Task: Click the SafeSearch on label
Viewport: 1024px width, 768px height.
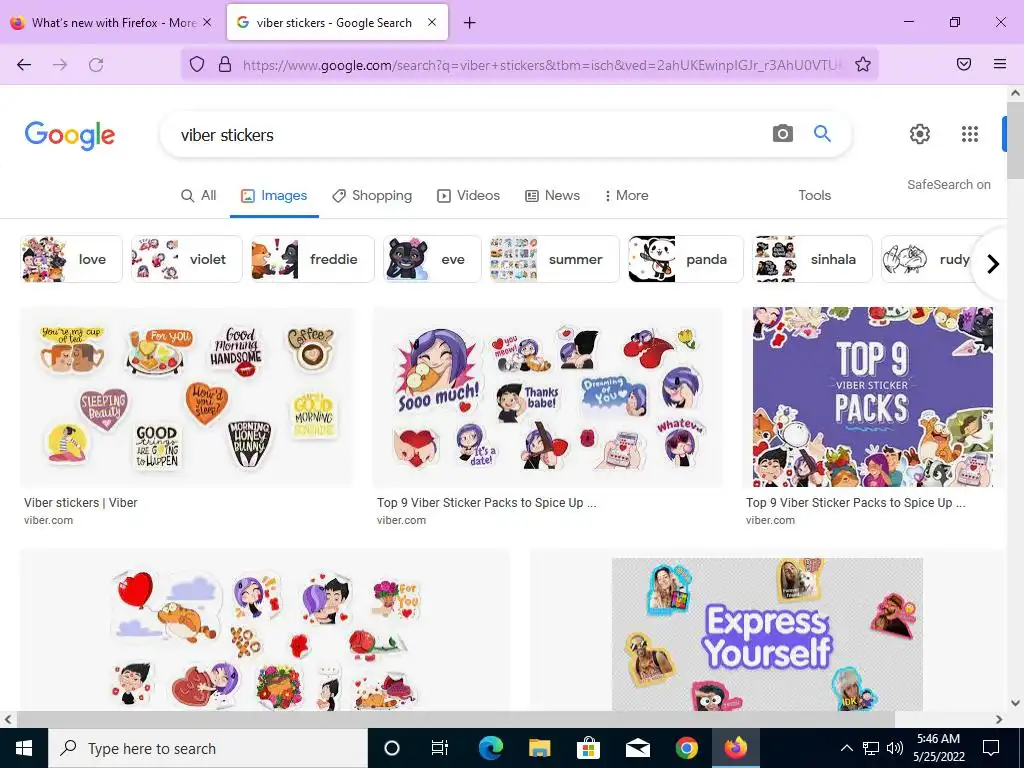Action: click(948, 185)
